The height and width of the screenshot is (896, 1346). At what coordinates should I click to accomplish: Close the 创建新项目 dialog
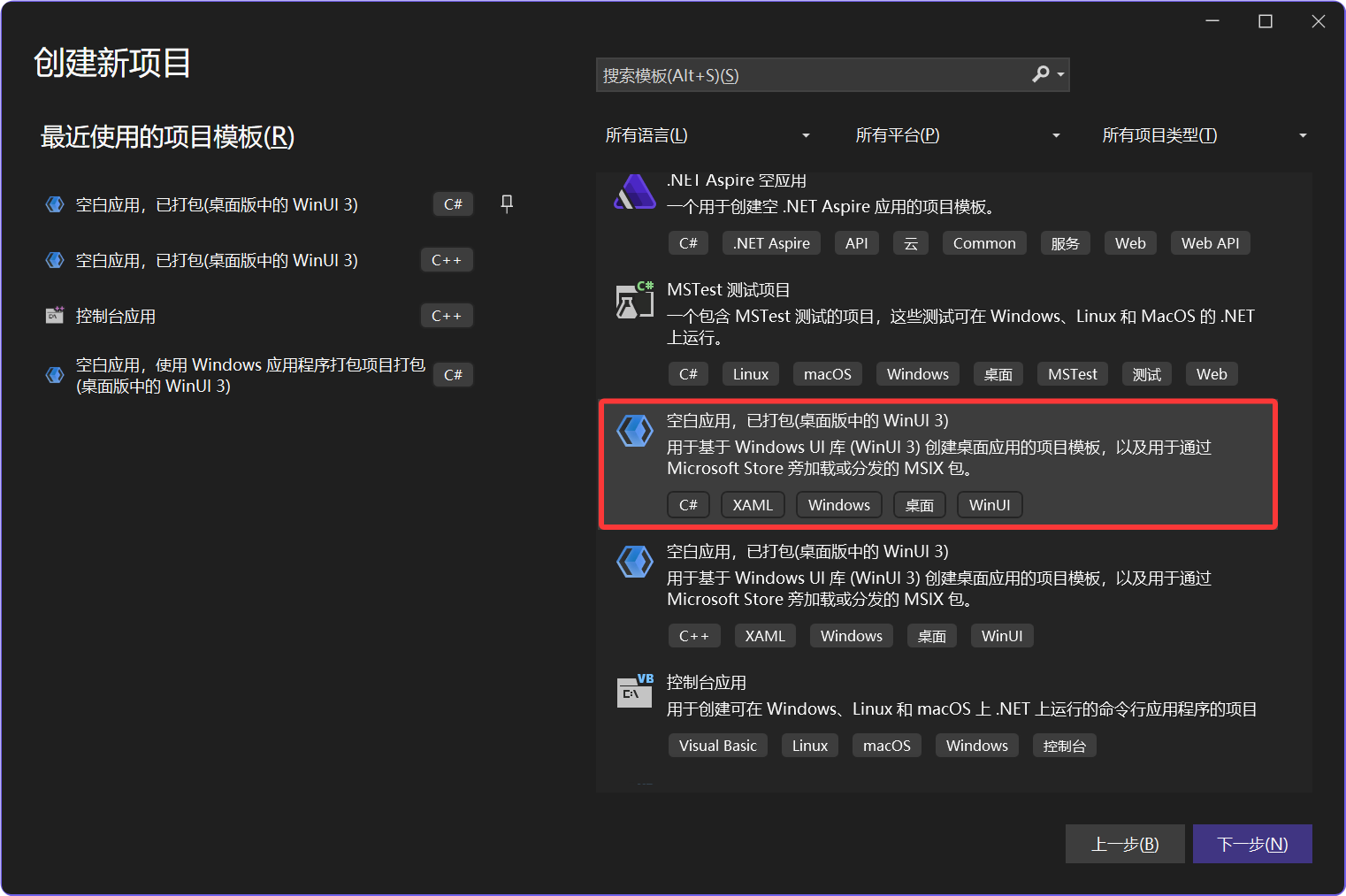coord(1319,21)
